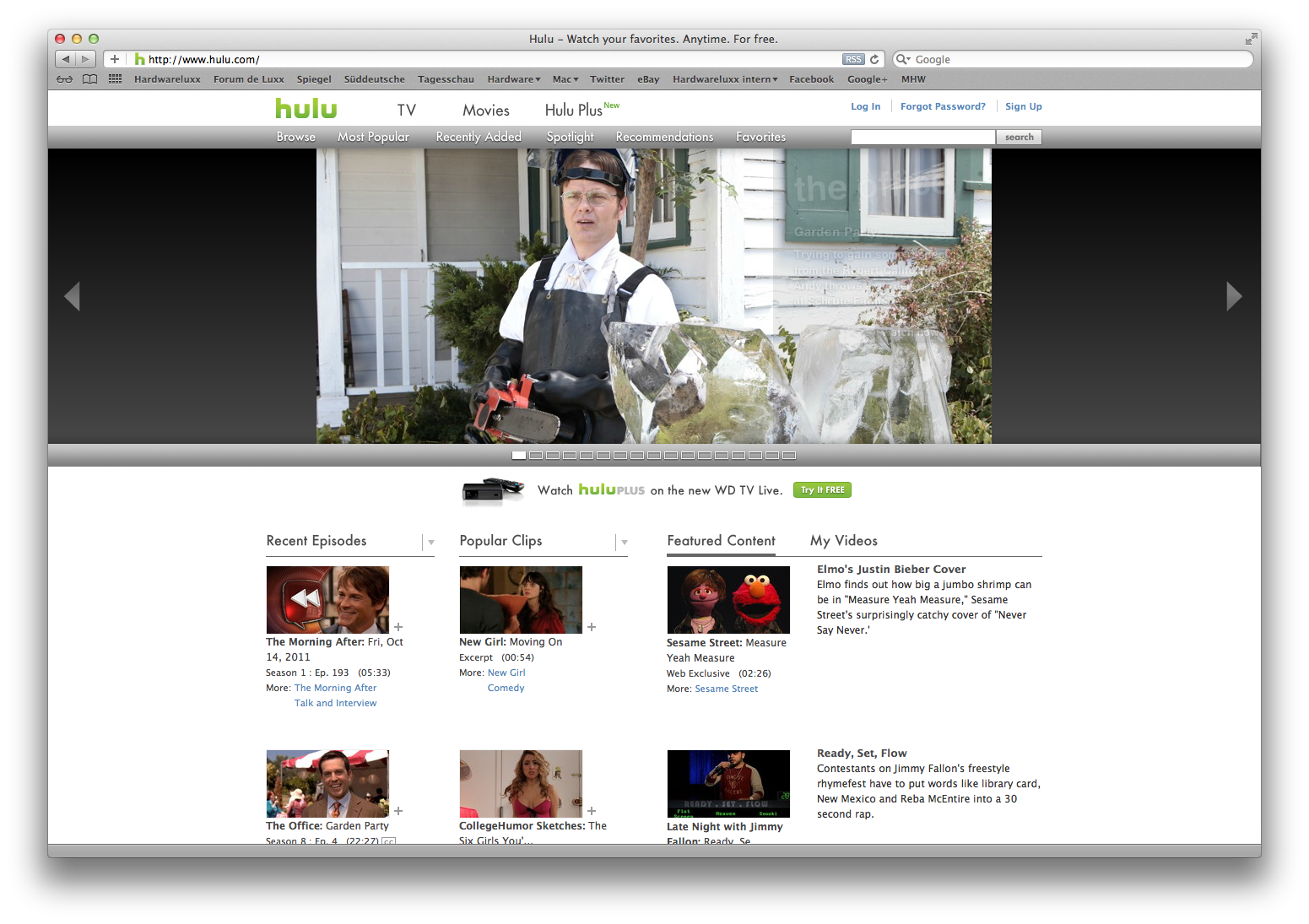Select the first carousel slide indicator

(x=519, y=456)
